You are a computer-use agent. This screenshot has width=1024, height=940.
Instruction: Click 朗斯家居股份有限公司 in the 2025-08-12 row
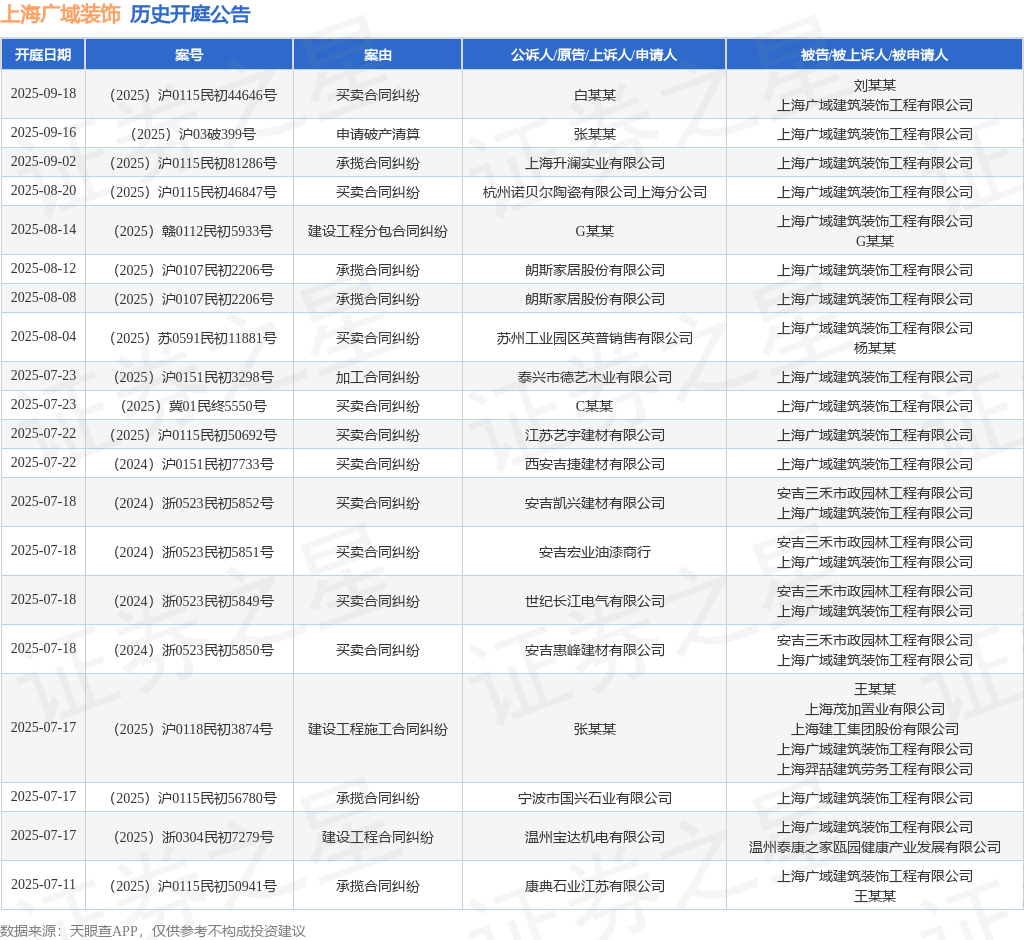click(594, 270)
